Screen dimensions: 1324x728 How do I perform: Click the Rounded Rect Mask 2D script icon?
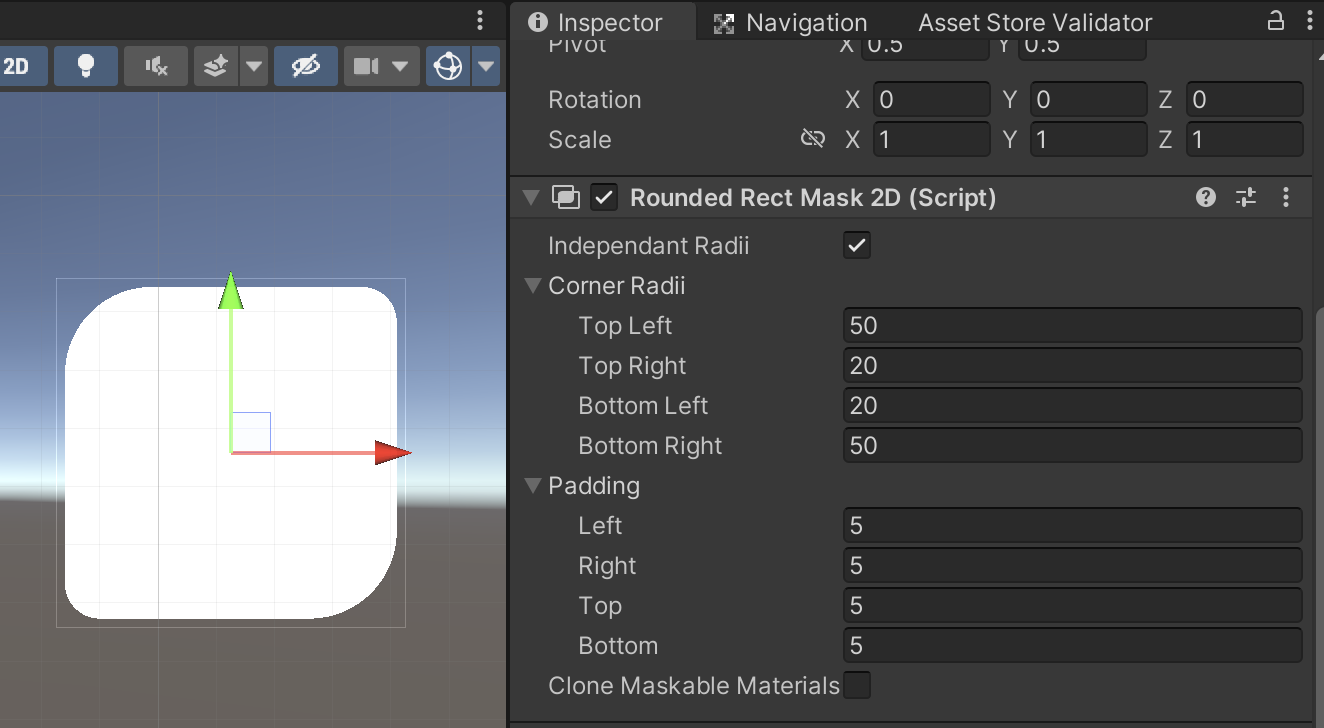pyautogui.click(x=566, y=198)
